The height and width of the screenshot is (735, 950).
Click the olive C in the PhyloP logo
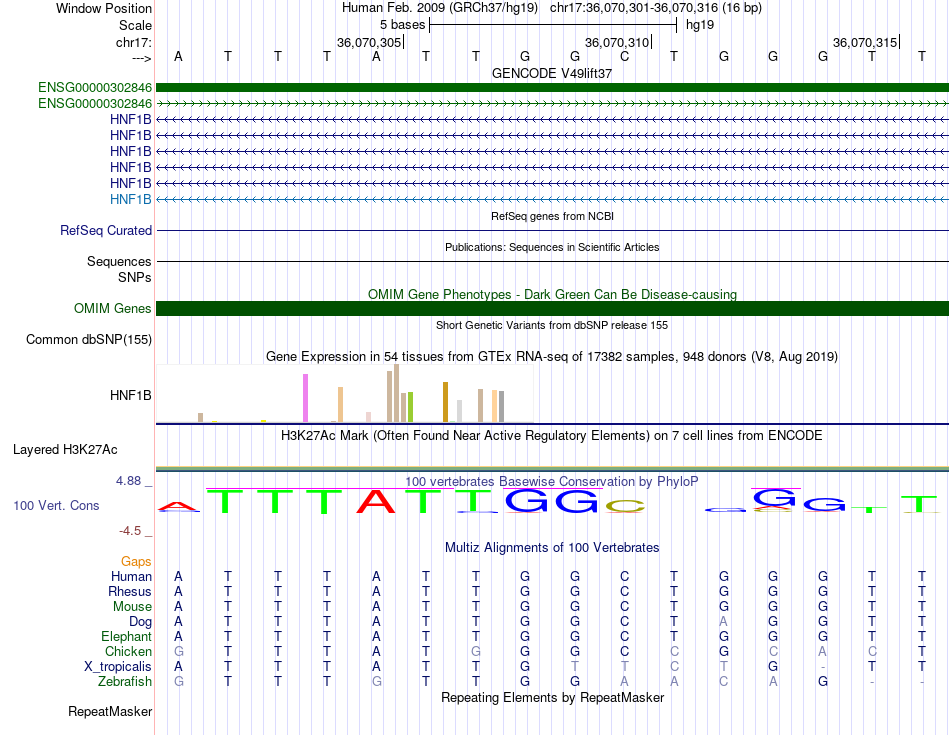coord(625,507)
